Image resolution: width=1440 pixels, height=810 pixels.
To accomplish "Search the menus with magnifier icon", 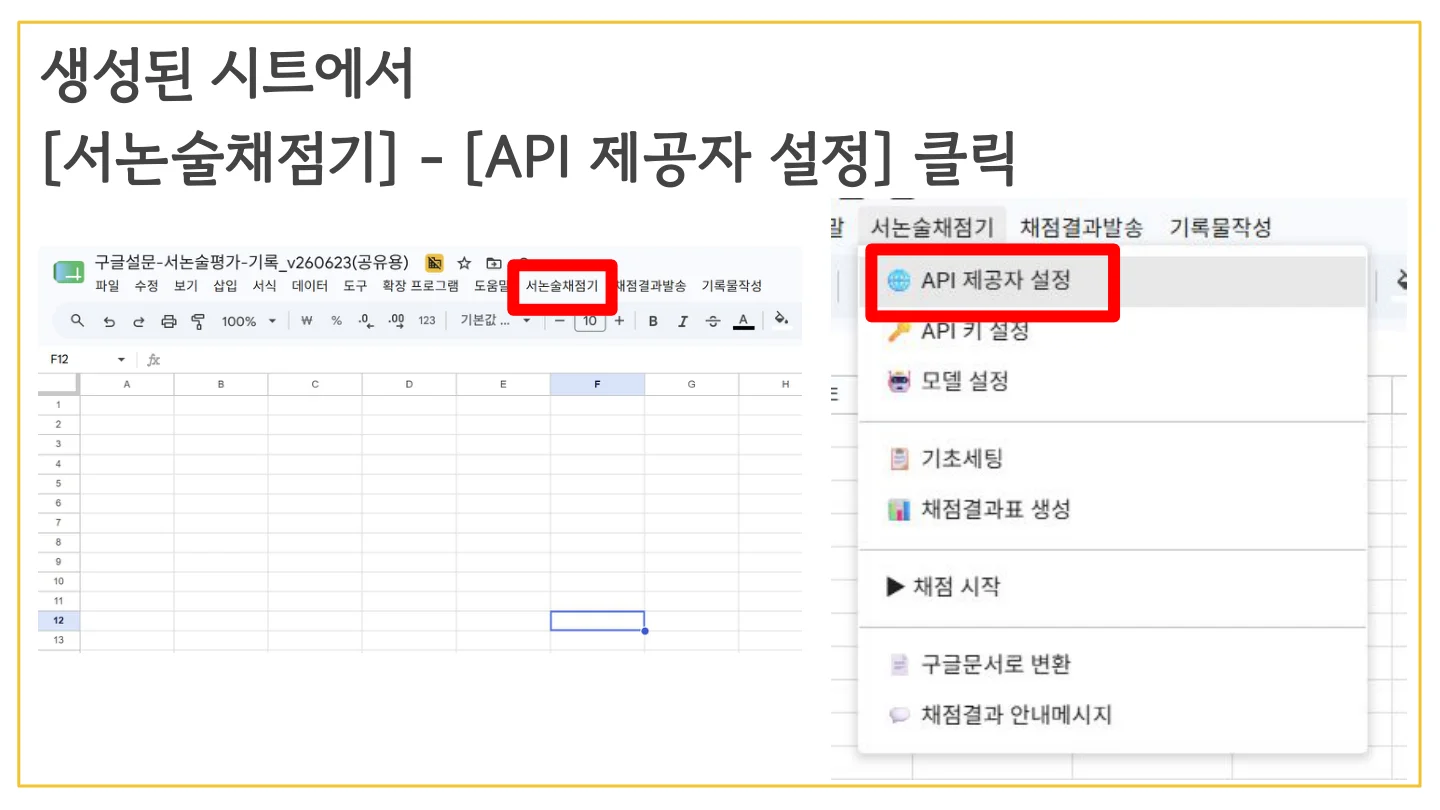I will click(77, 321).
